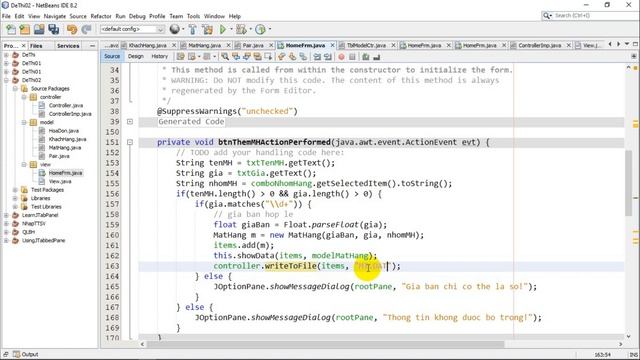Click the Toggle Rectangular Selection icon
Viewport: 640px width, 360px height.
pyautogui.click(x=268, y=57)
